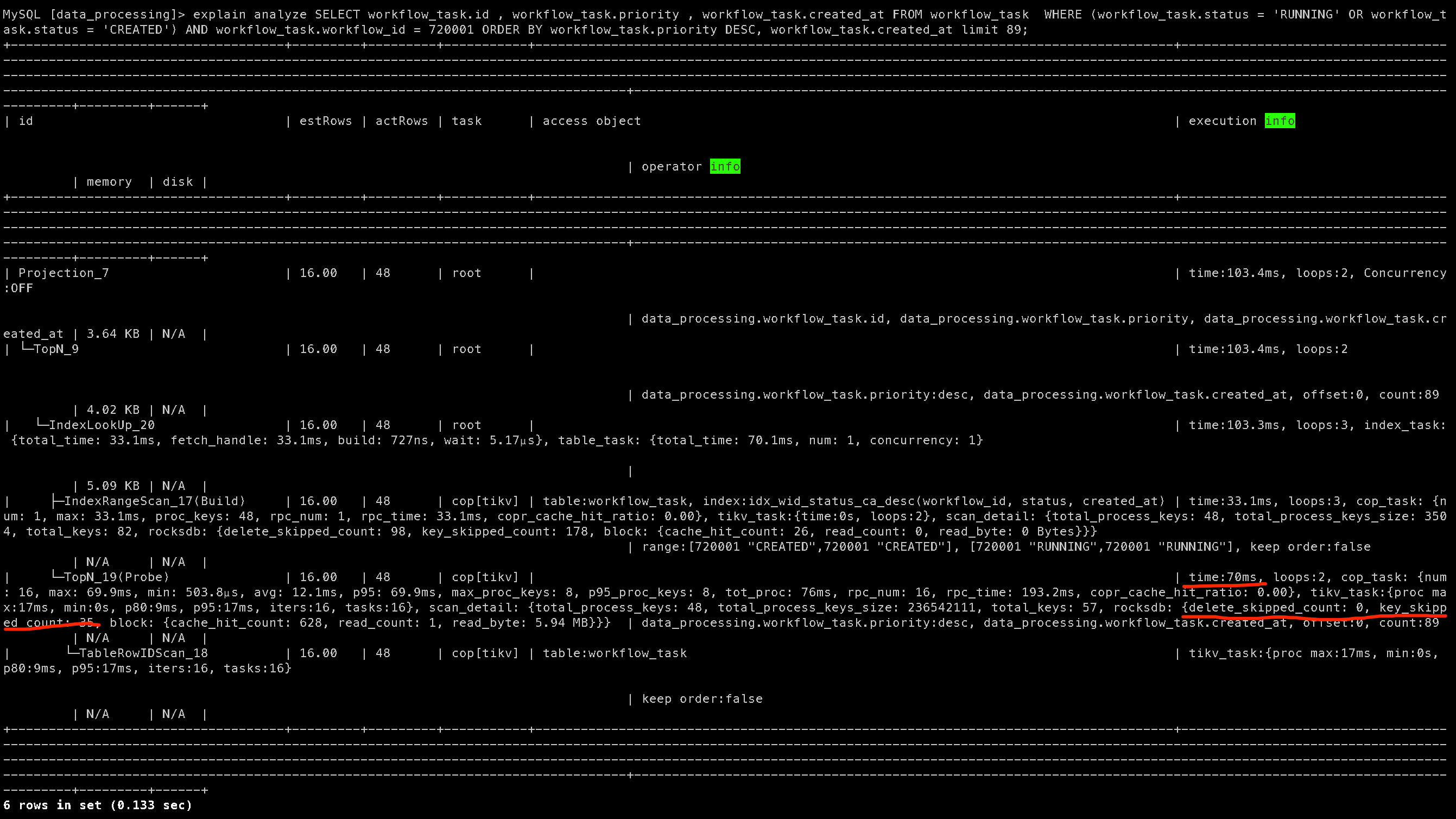Click the highlighted 'info' after 'execution'
Screen dimensions: 1456x819
[x=1280, y=121]
